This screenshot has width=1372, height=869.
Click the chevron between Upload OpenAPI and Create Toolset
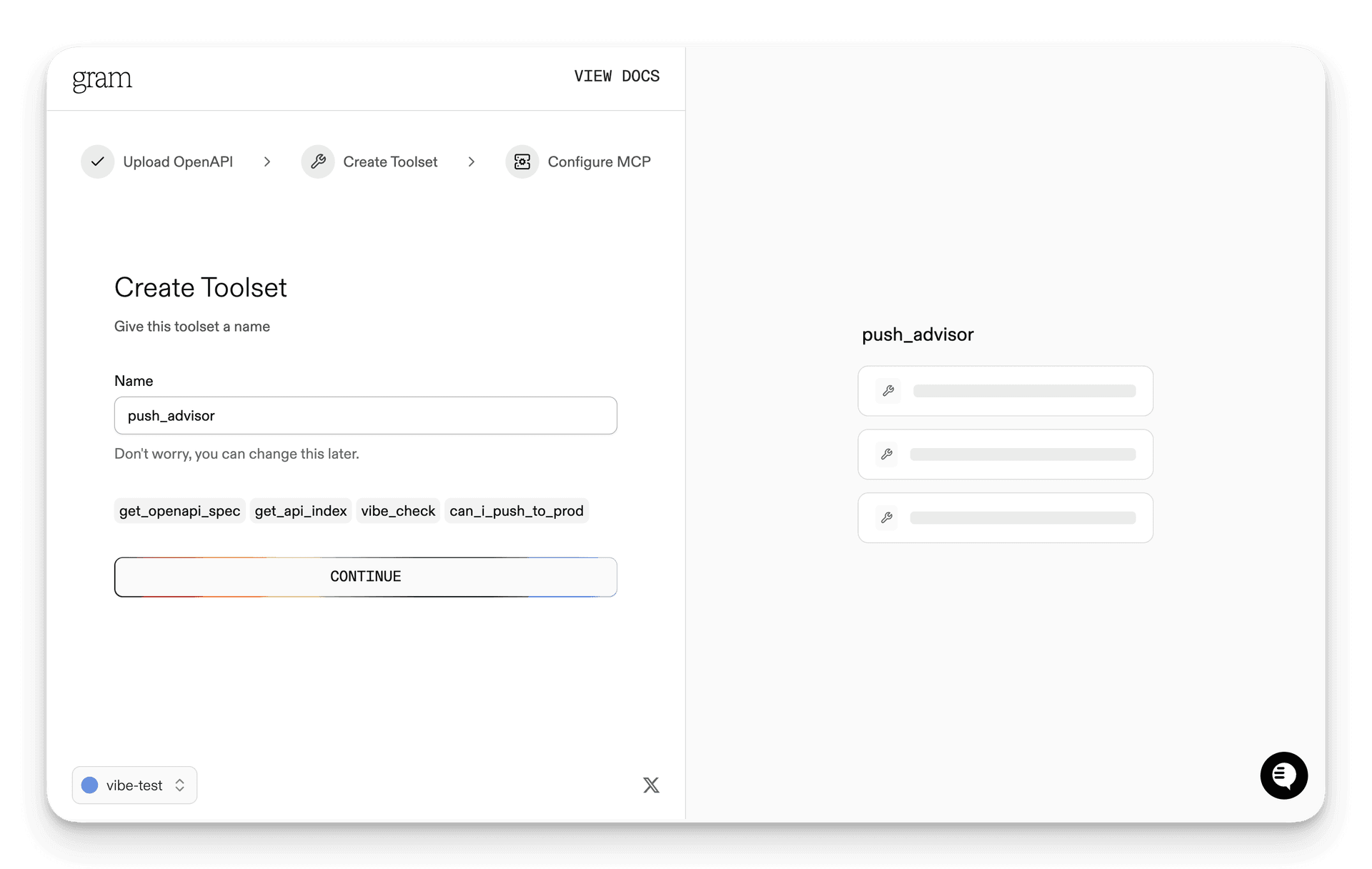coord(267,162)
